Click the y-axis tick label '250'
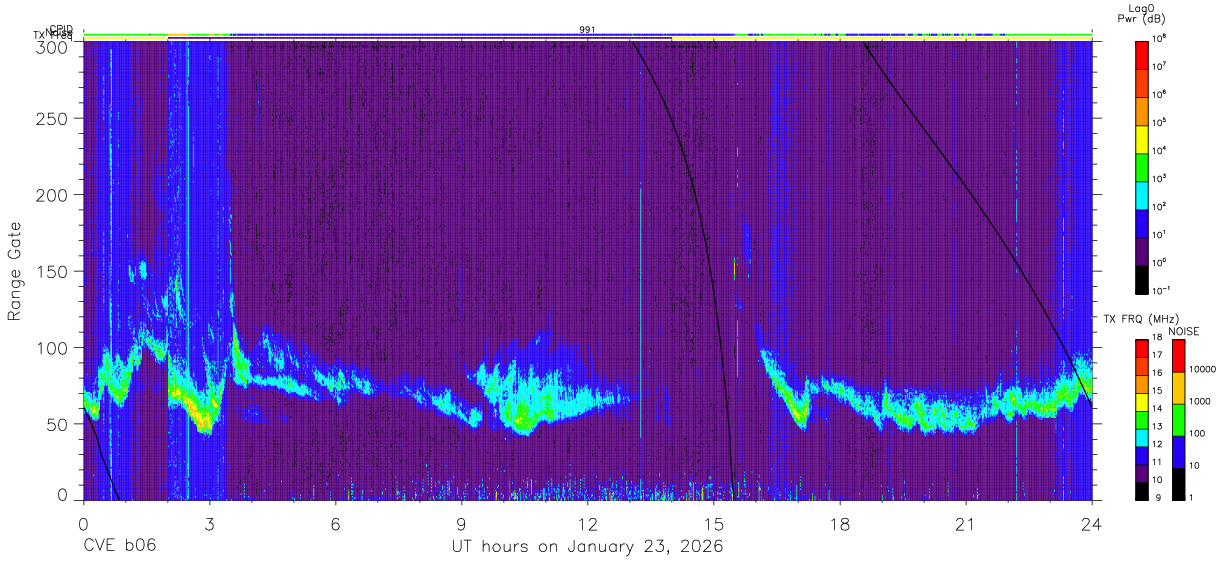Screen dimensions: 1228x567 53,120
